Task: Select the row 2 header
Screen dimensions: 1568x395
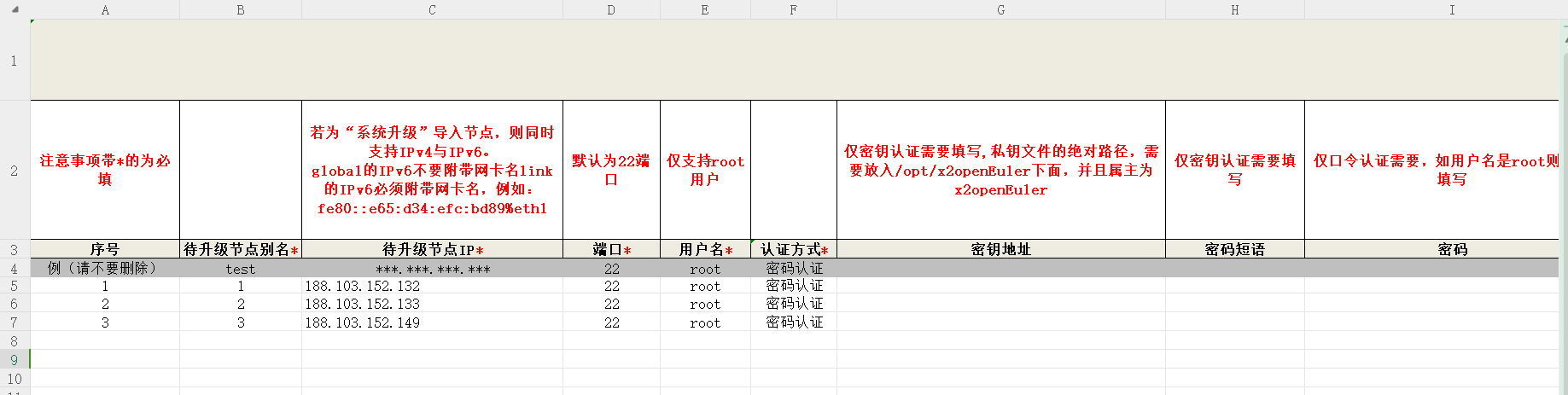Action: pos(15,171)
